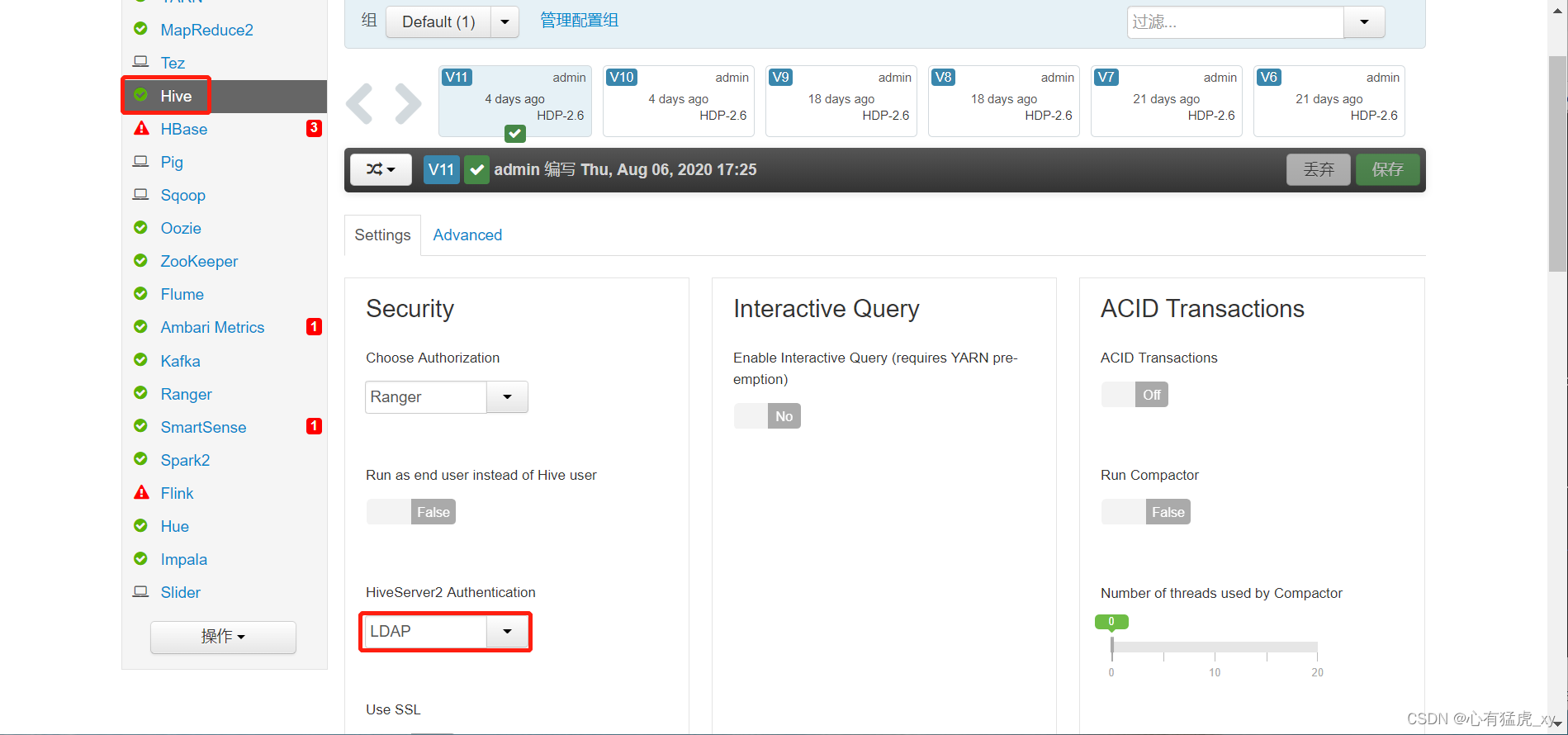The width and height of the screenshot is (1568, 735).
Task: Click the page vertical scrollbar
Action: 1557,164
